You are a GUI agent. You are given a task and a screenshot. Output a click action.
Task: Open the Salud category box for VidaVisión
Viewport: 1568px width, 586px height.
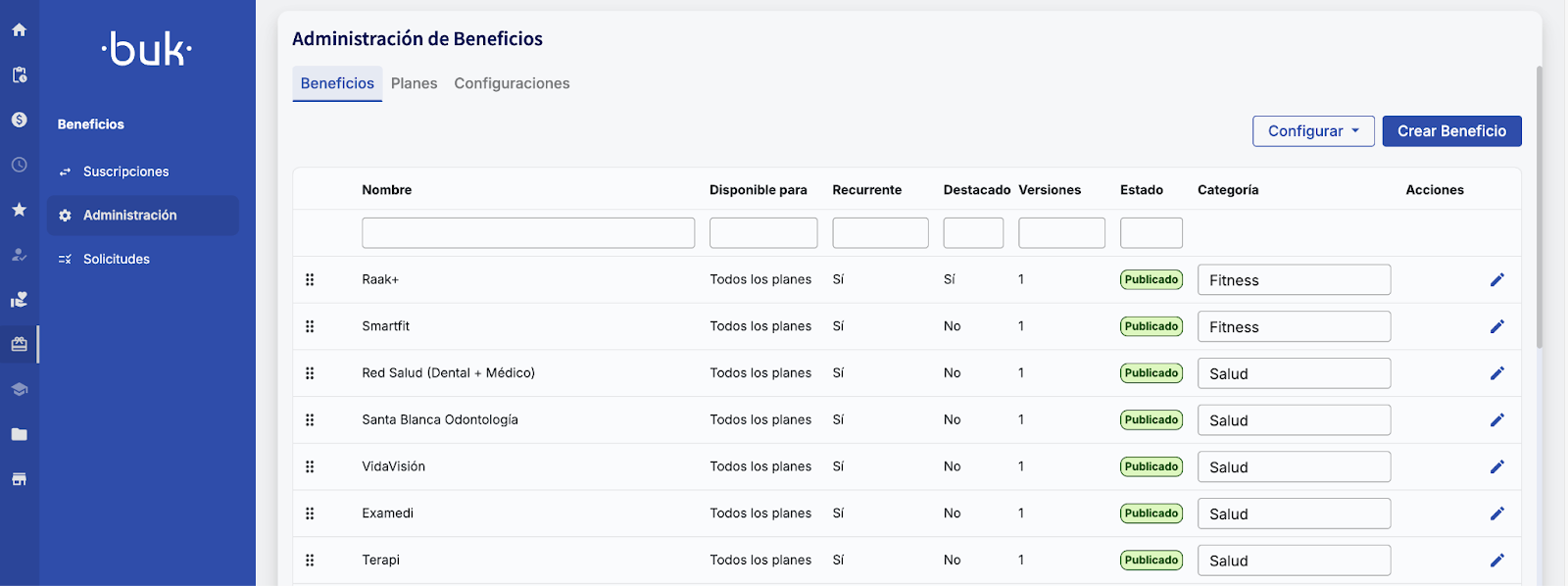[1294, 467]
